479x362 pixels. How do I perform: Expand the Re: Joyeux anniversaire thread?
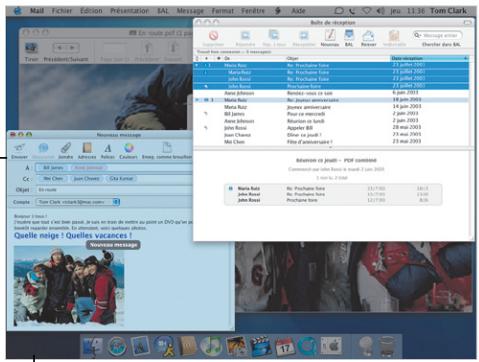tap(197, 100)
